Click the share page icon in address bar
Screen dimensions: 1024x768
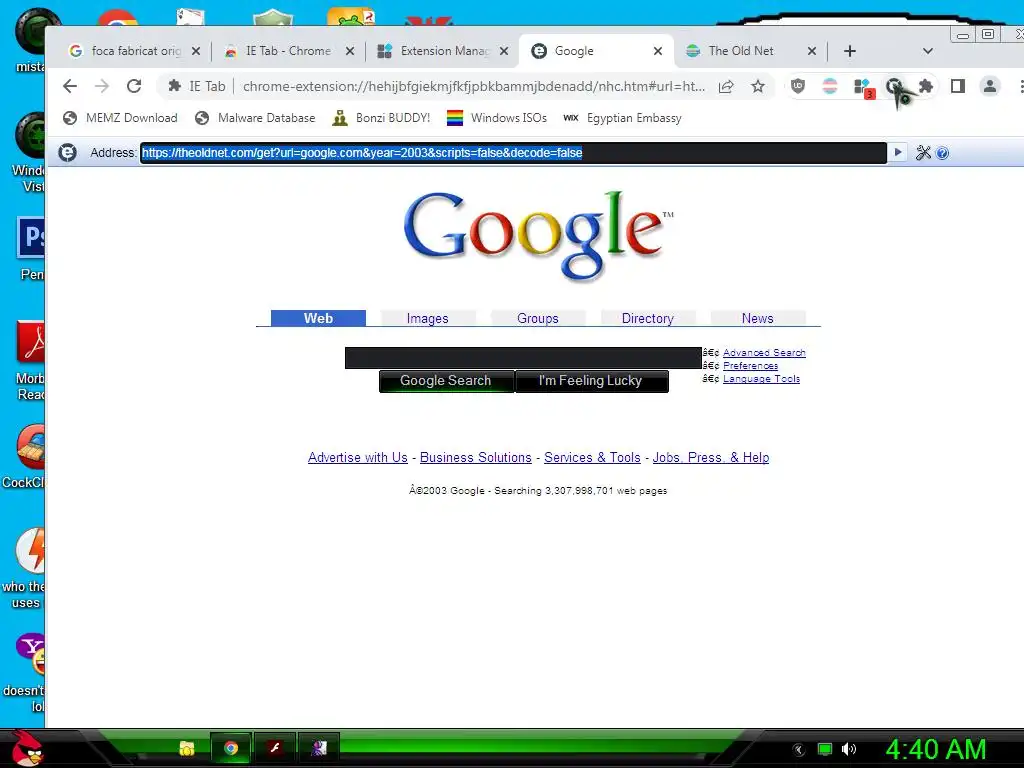pos(726,86)
